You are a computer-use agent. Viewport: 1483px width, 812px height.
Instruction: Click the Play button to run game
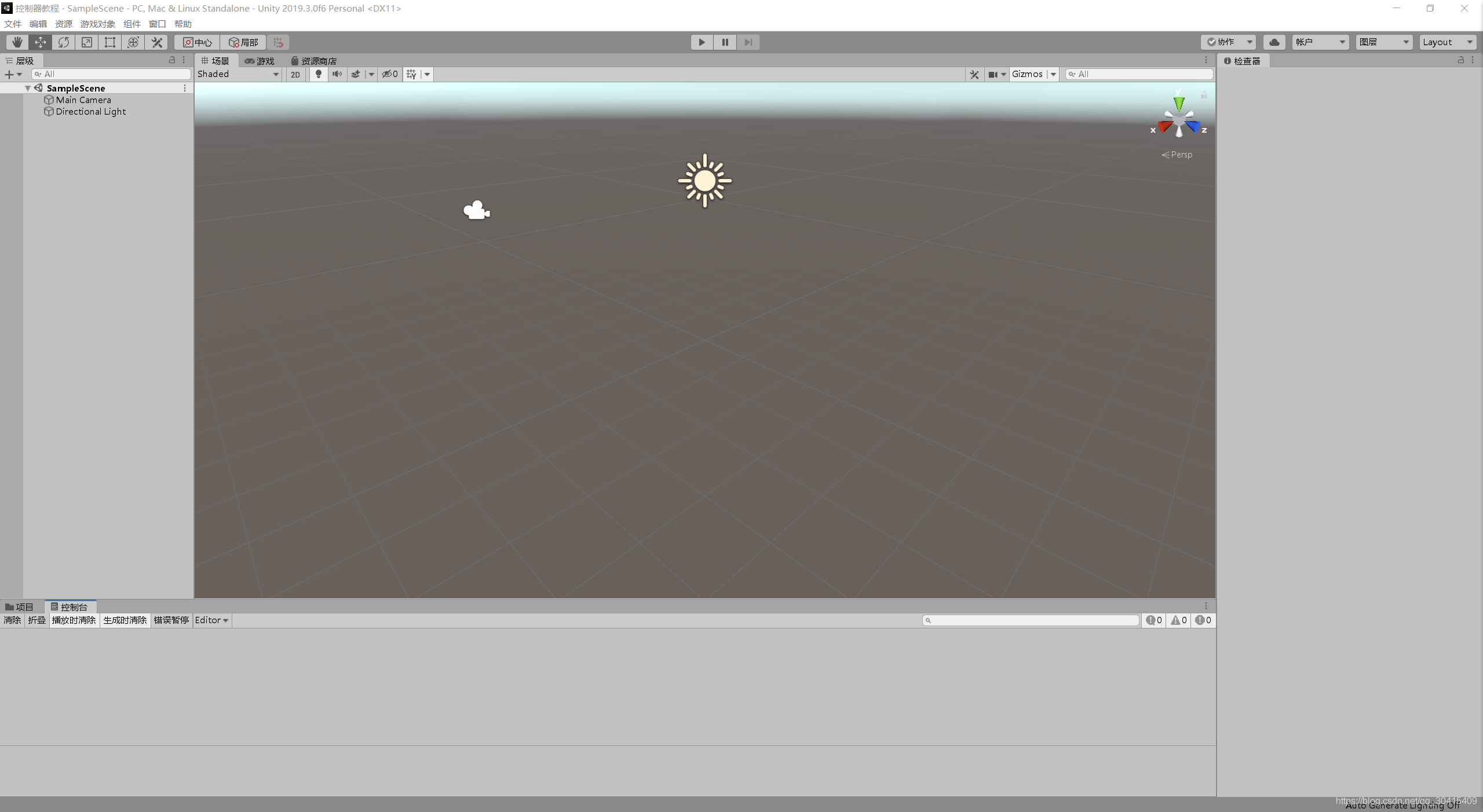(701, 42)
